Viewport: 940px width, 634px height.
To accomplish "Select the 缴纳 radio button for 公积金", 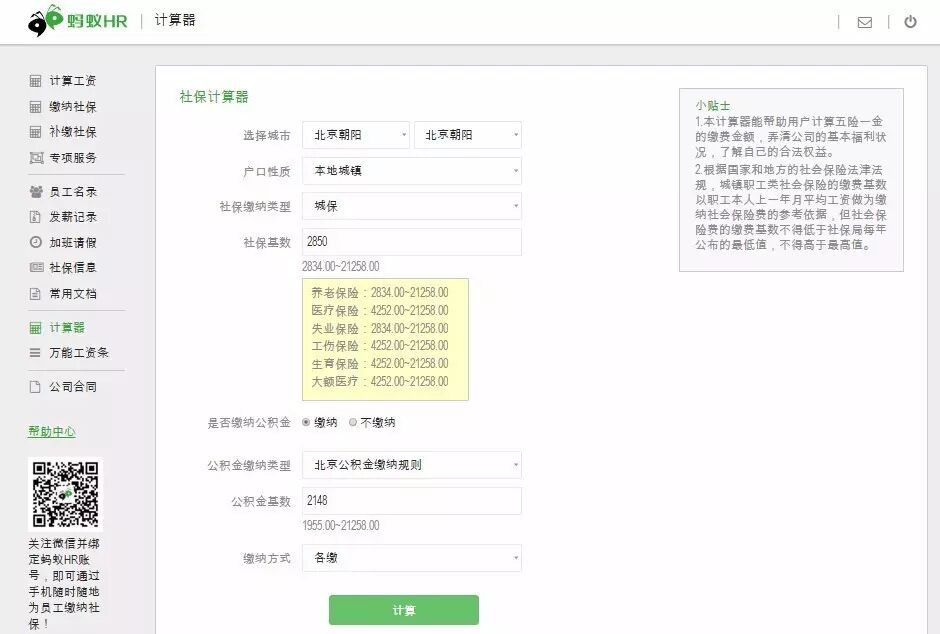I will tap(308, 422).
